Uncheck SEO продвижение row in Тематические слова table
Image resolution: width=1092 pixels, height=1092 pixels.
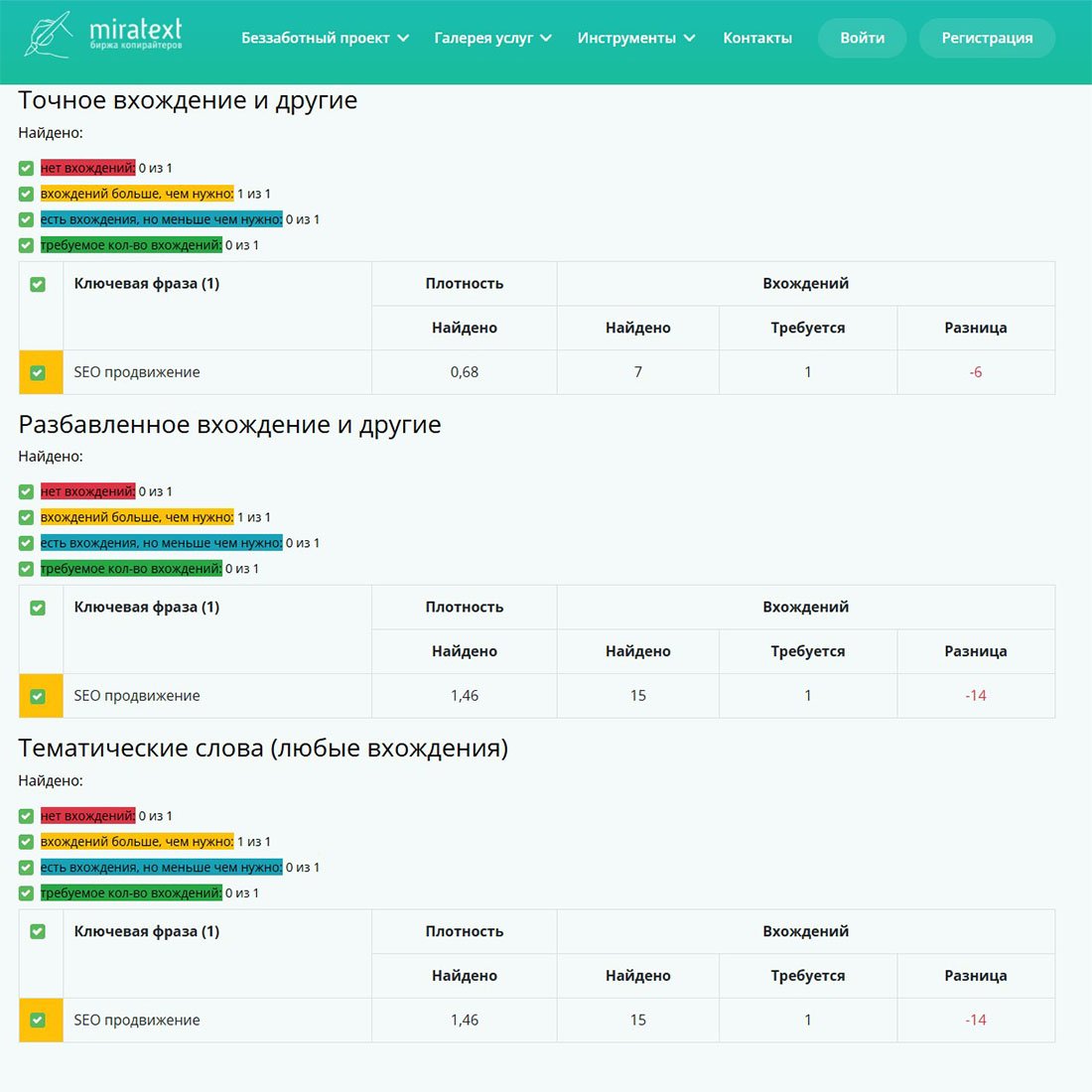38,1021
